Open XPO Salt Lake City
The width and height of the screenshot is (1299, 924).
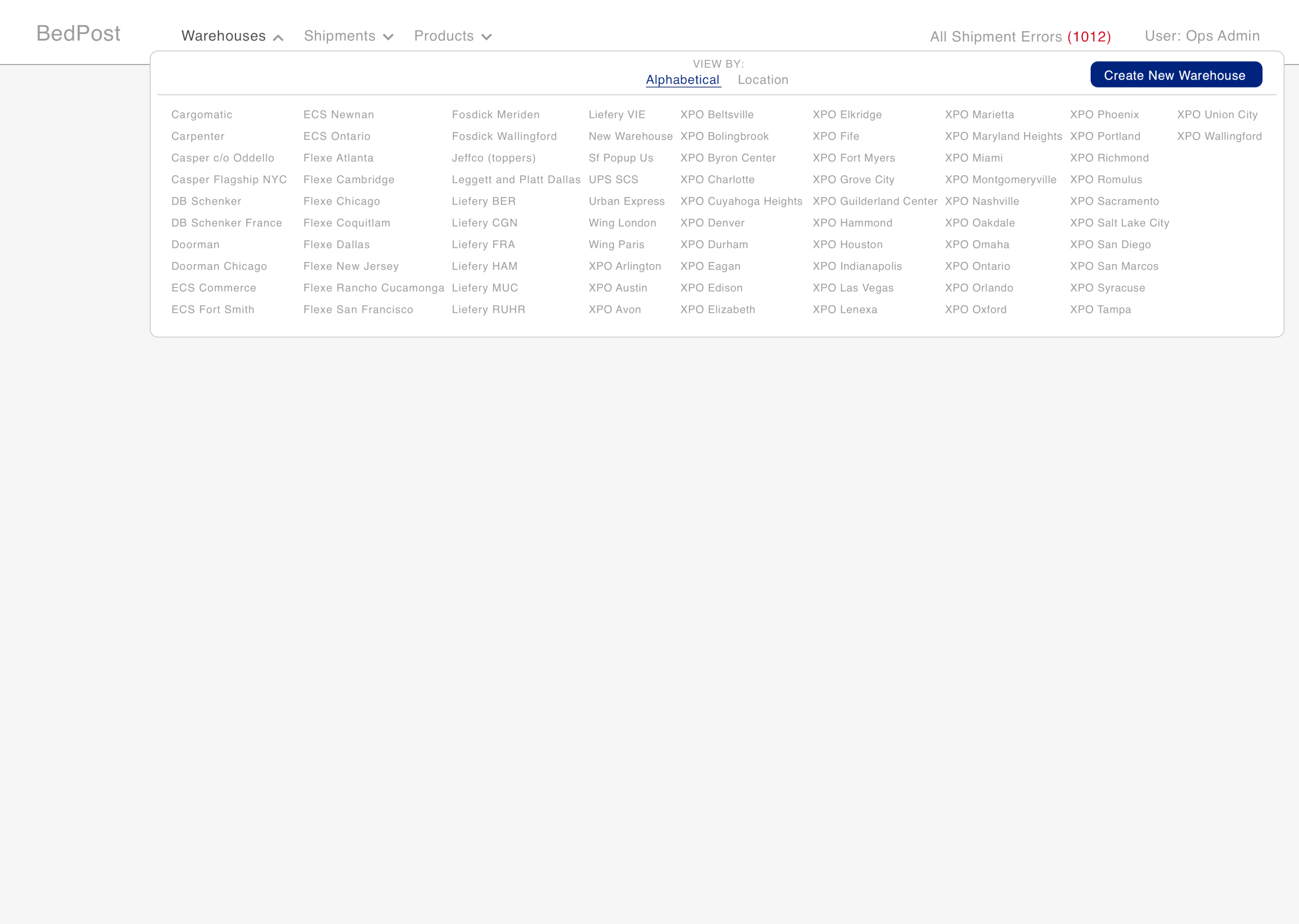pyautogui.click(x=1119, y=222)
